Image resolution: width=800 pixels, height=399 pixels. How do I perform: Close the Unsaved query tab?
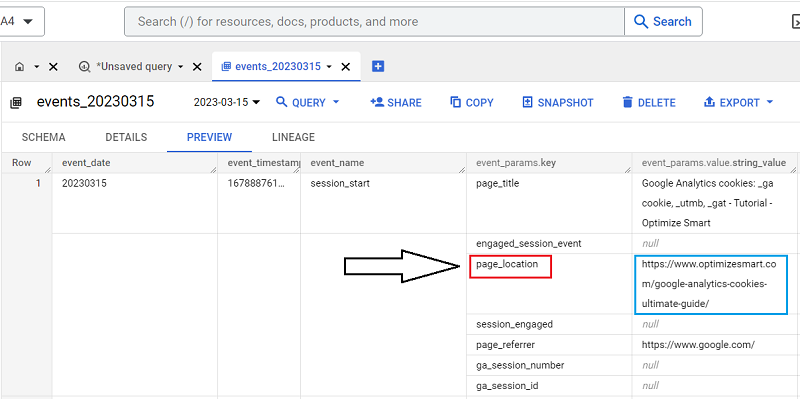point(197,67)
